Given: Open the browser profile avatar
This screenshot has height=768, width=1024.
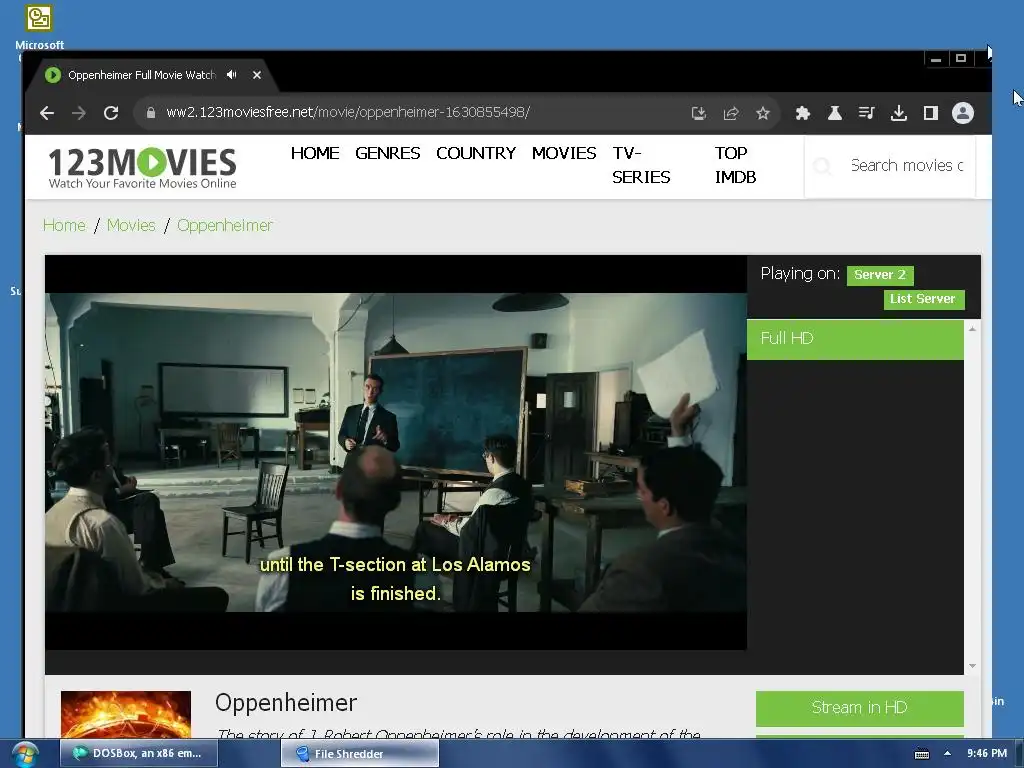Looking at the screenshot, I should 963,113.
